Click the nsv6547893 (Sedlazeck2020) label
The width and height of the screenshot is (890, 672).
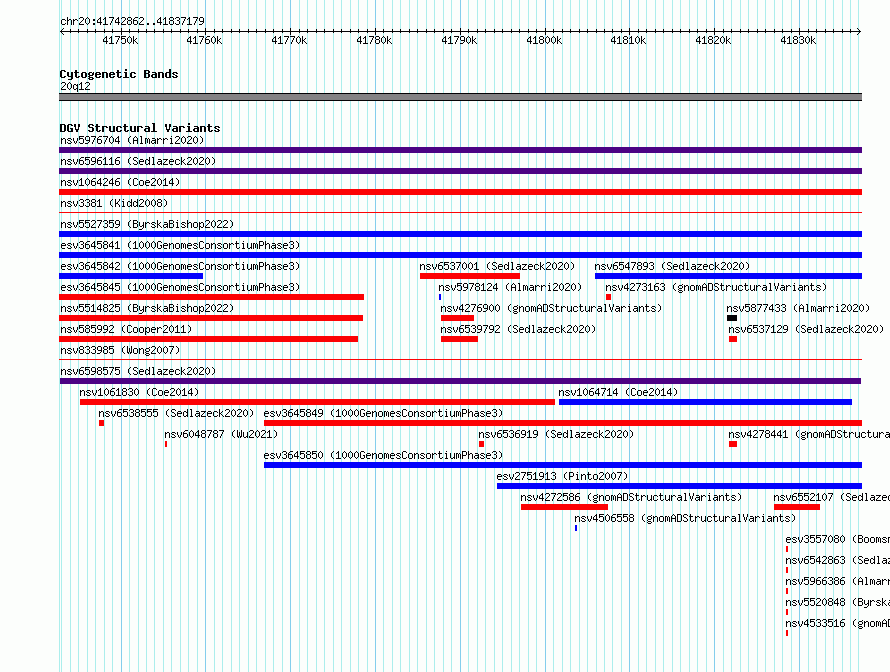[x=672, y=266]
